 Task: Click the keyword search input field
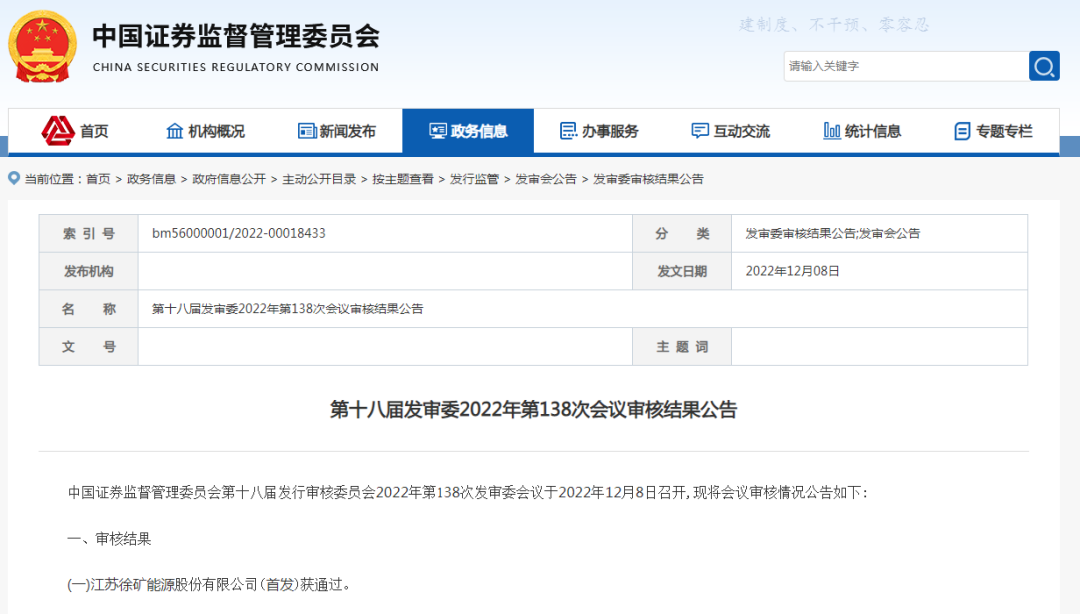[x=906, y=66]
